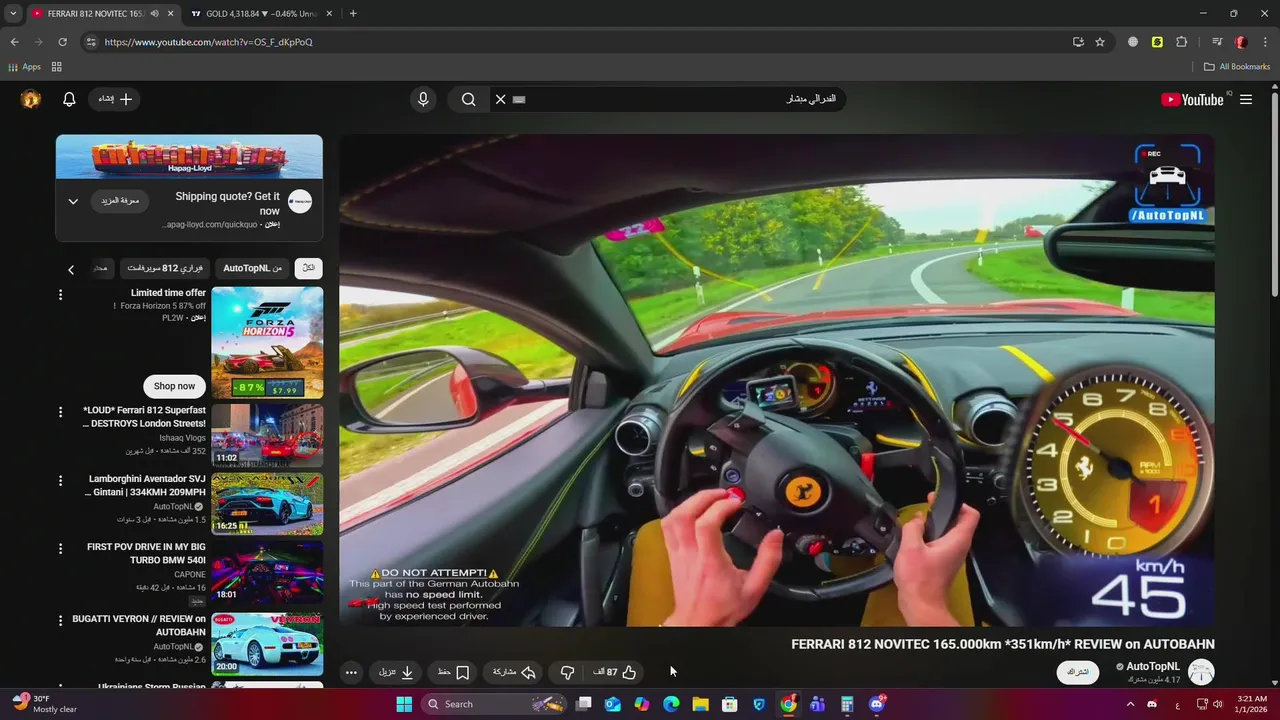Subscribe to the AutoTopNL channel
The width and height of the screenshot is (1280, 720).
1078,672
